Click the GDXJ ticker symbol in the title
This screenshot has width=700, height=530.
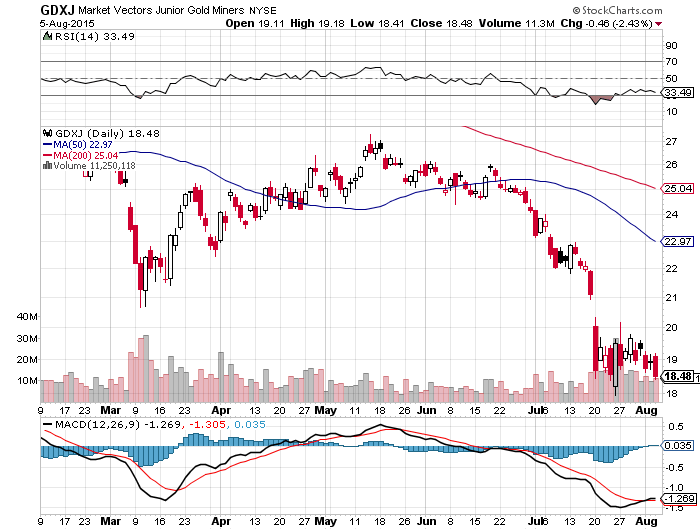[x=57, y=10]
